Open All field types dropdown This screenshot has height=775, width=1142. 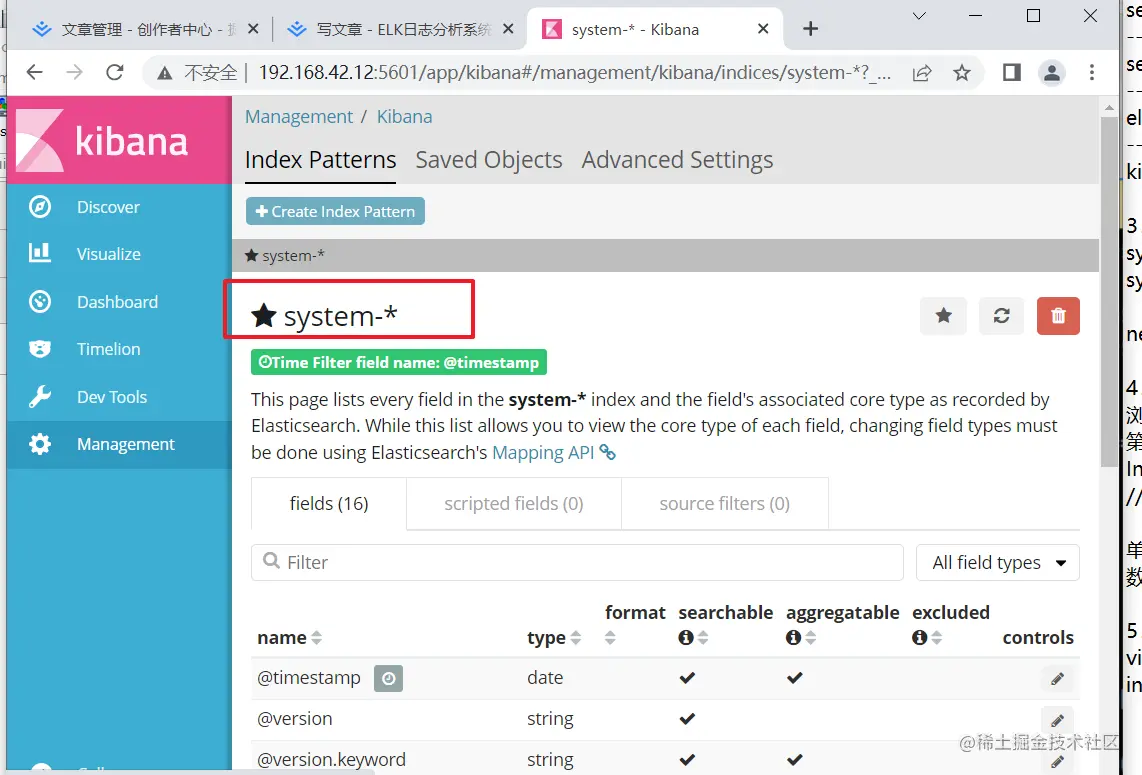(x=997, y=562)
